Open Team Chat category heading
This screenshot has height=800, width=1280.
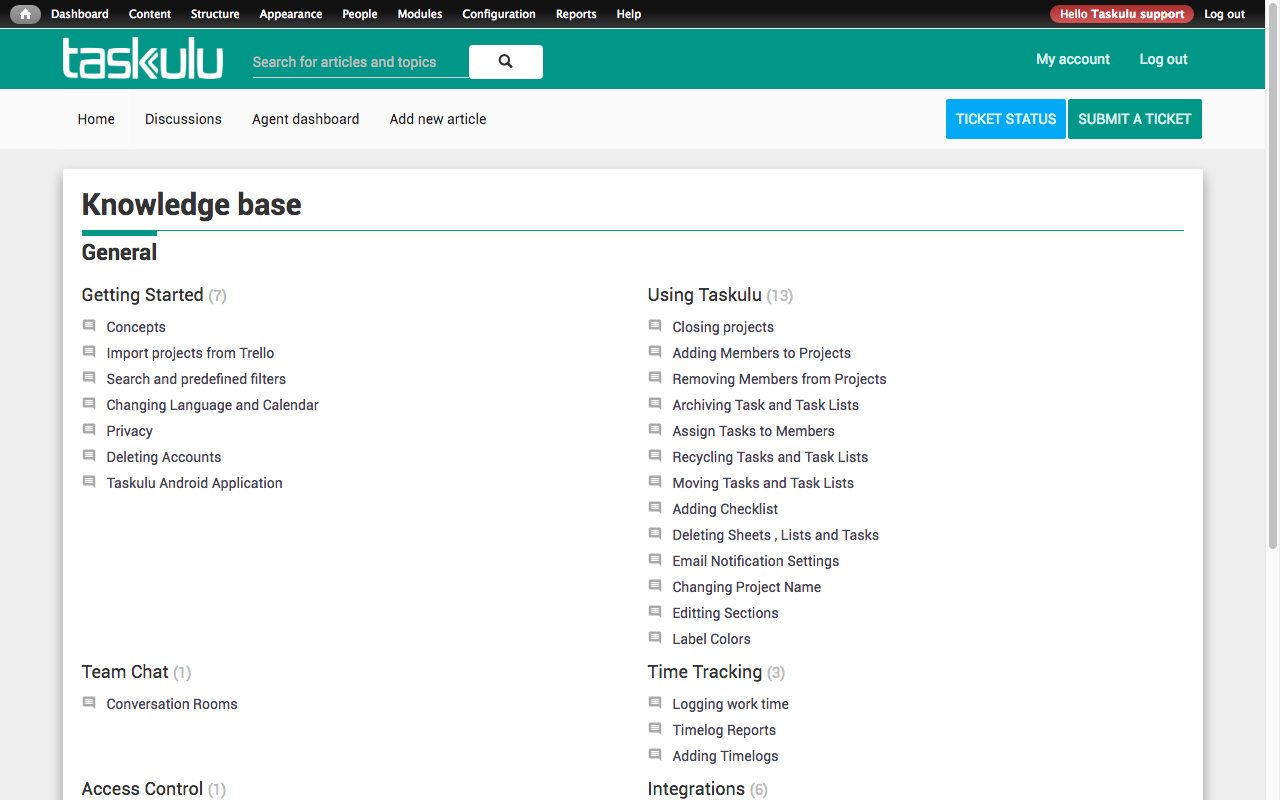pyautogui.click(x=125, y=672)
